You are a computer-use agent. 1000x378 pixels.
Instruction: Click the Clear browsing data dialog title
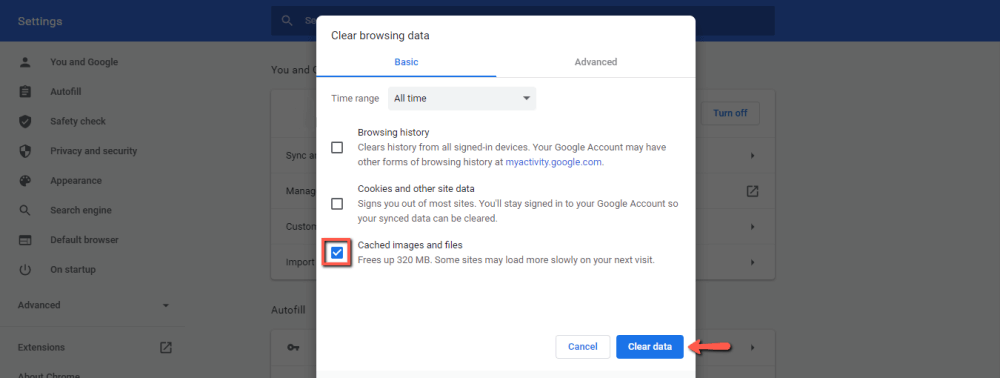click(380, 36)
